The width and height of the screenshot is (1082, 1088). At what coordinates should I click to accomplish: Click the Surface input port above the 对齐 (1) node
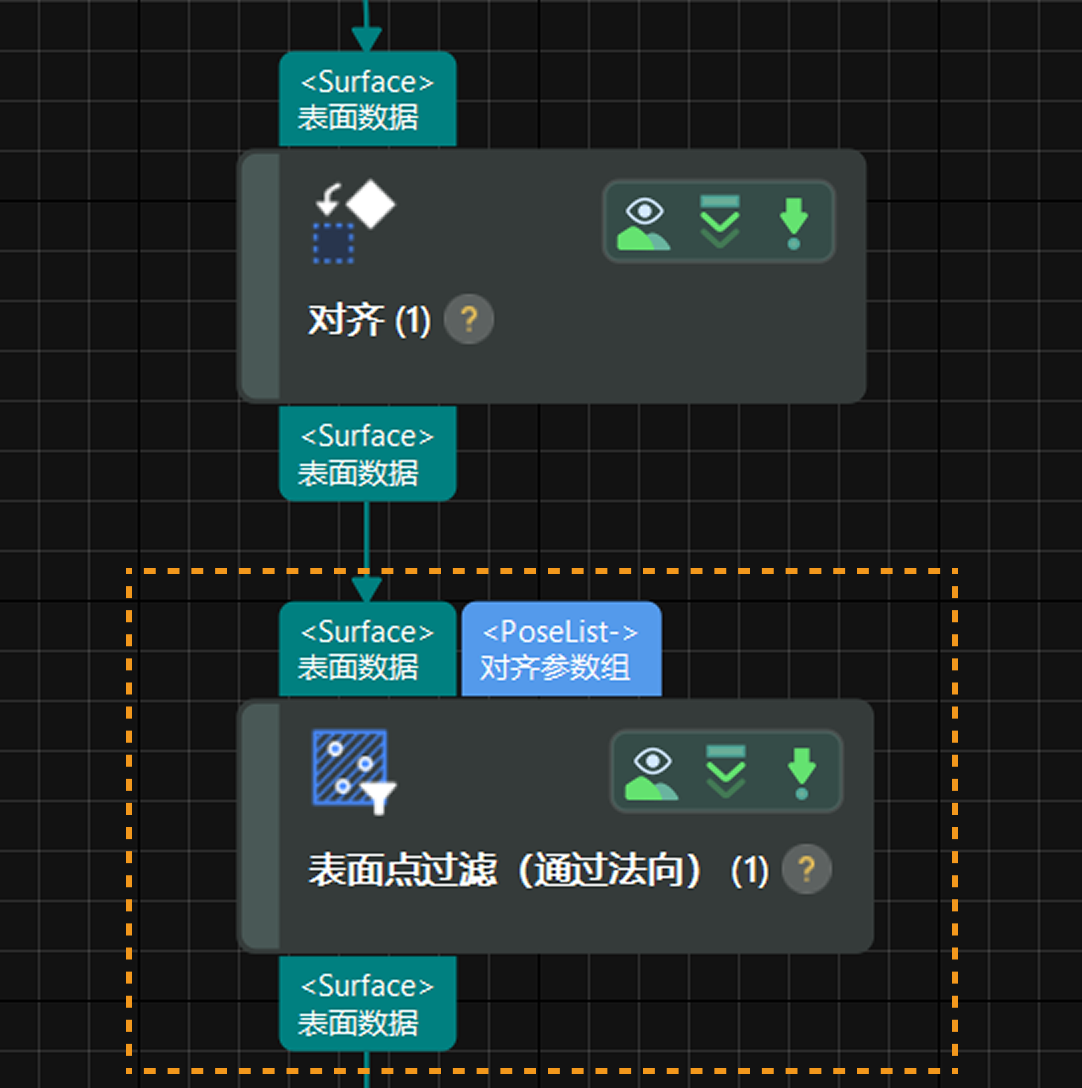368,99
